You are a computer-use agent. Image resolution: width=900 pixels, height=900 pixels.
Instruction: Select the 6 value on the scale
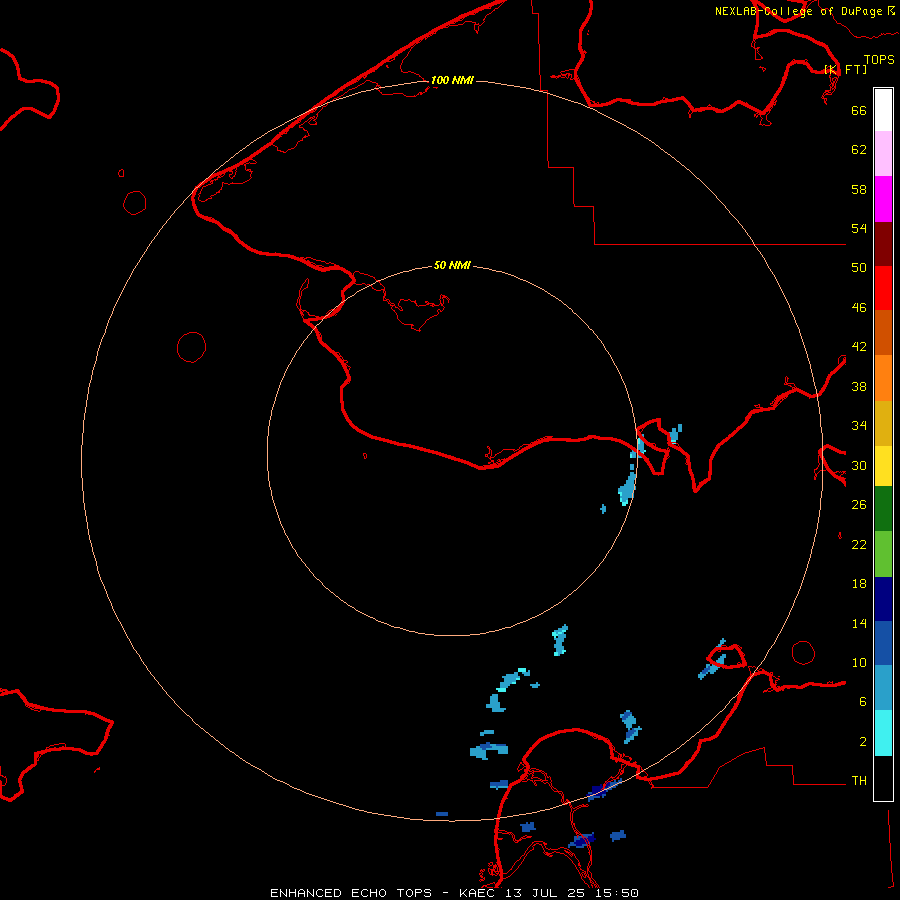862,701
